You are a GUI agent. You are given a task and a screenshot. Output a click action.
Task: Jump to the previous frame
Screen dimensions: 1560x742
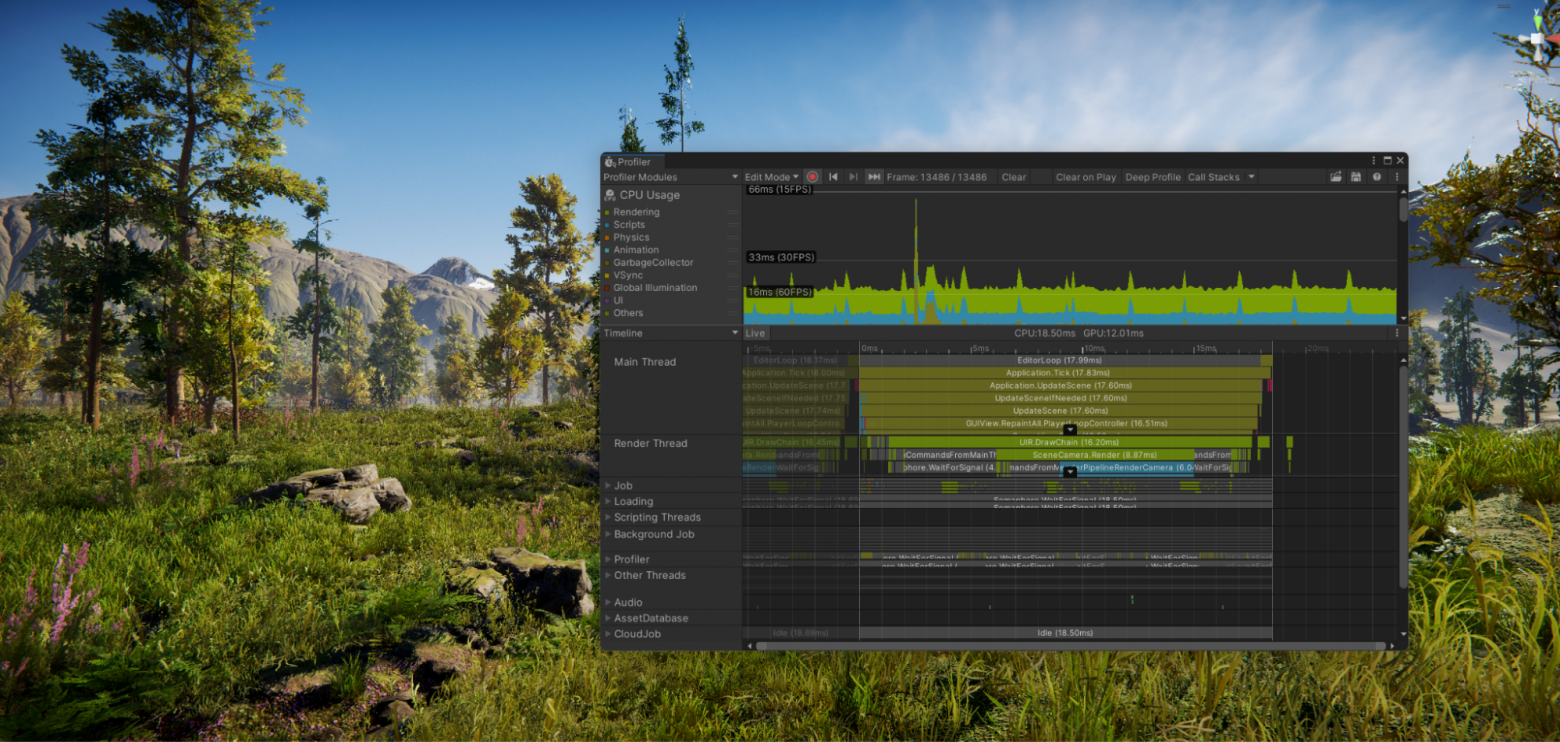click(x=833, y=177)
